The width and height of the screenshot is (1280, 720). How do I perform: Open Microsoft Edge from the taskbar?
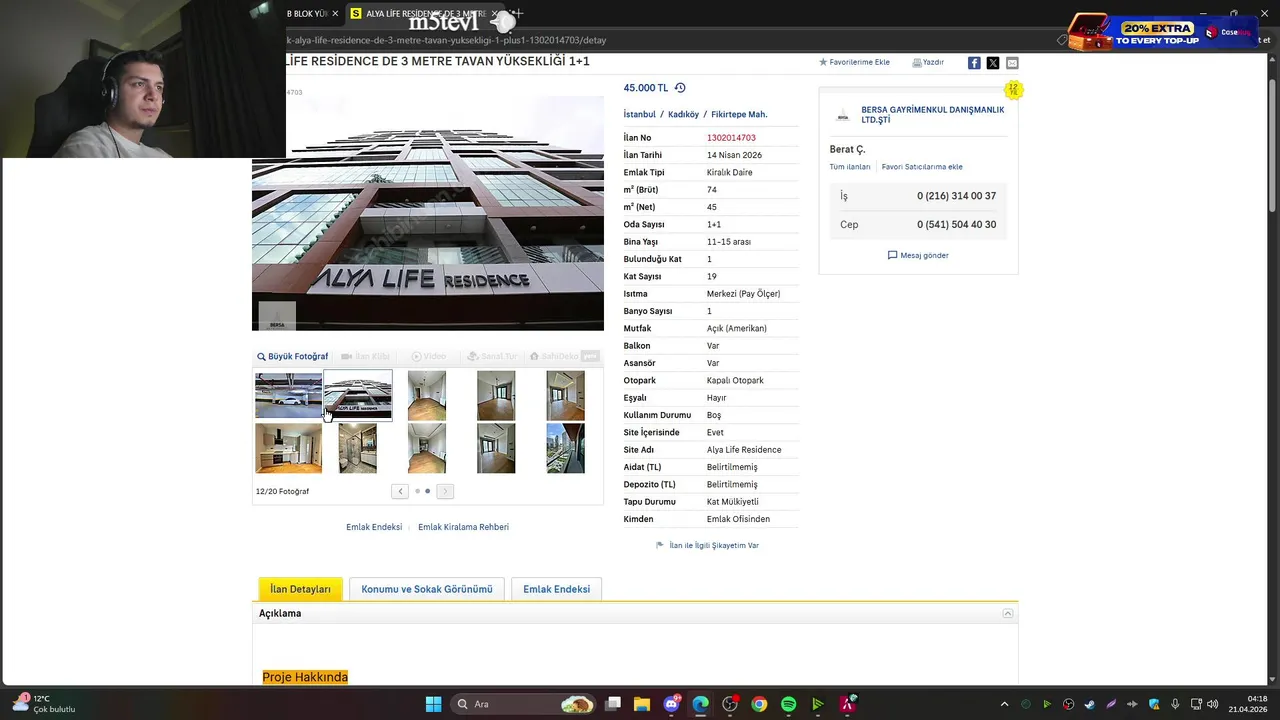[700, 704]
